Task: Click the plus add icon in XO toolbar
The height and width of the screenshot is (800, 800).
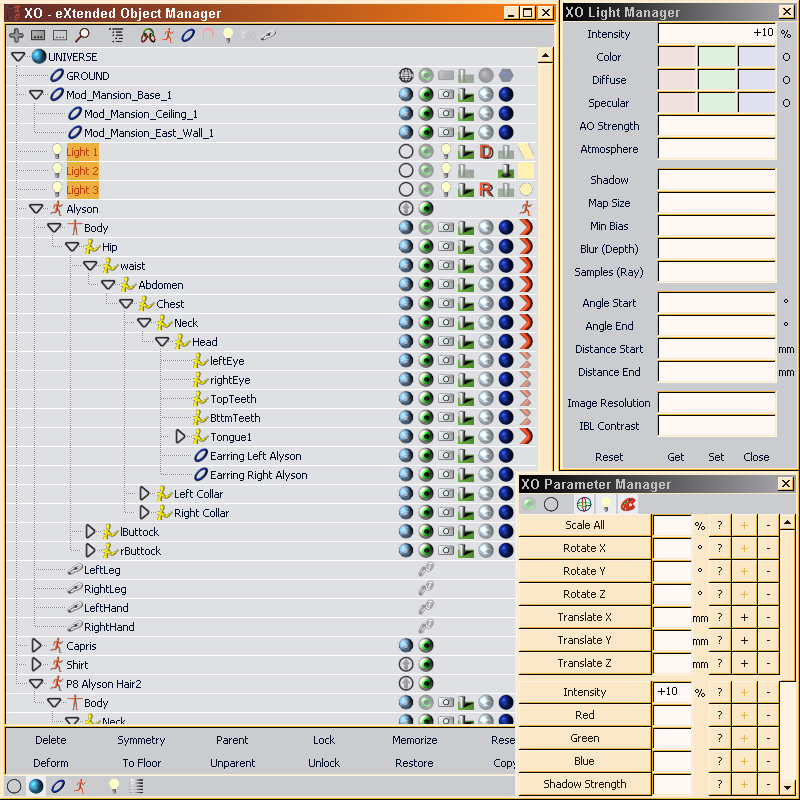Action: pyautogui.click(x=16, y=35)
